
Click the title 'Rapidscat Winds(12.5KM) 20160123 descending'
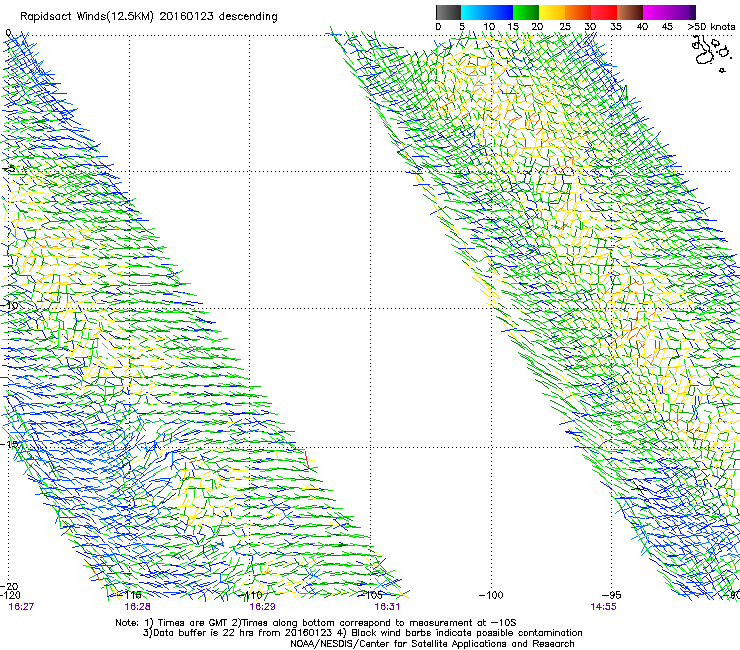pos(149,17)
